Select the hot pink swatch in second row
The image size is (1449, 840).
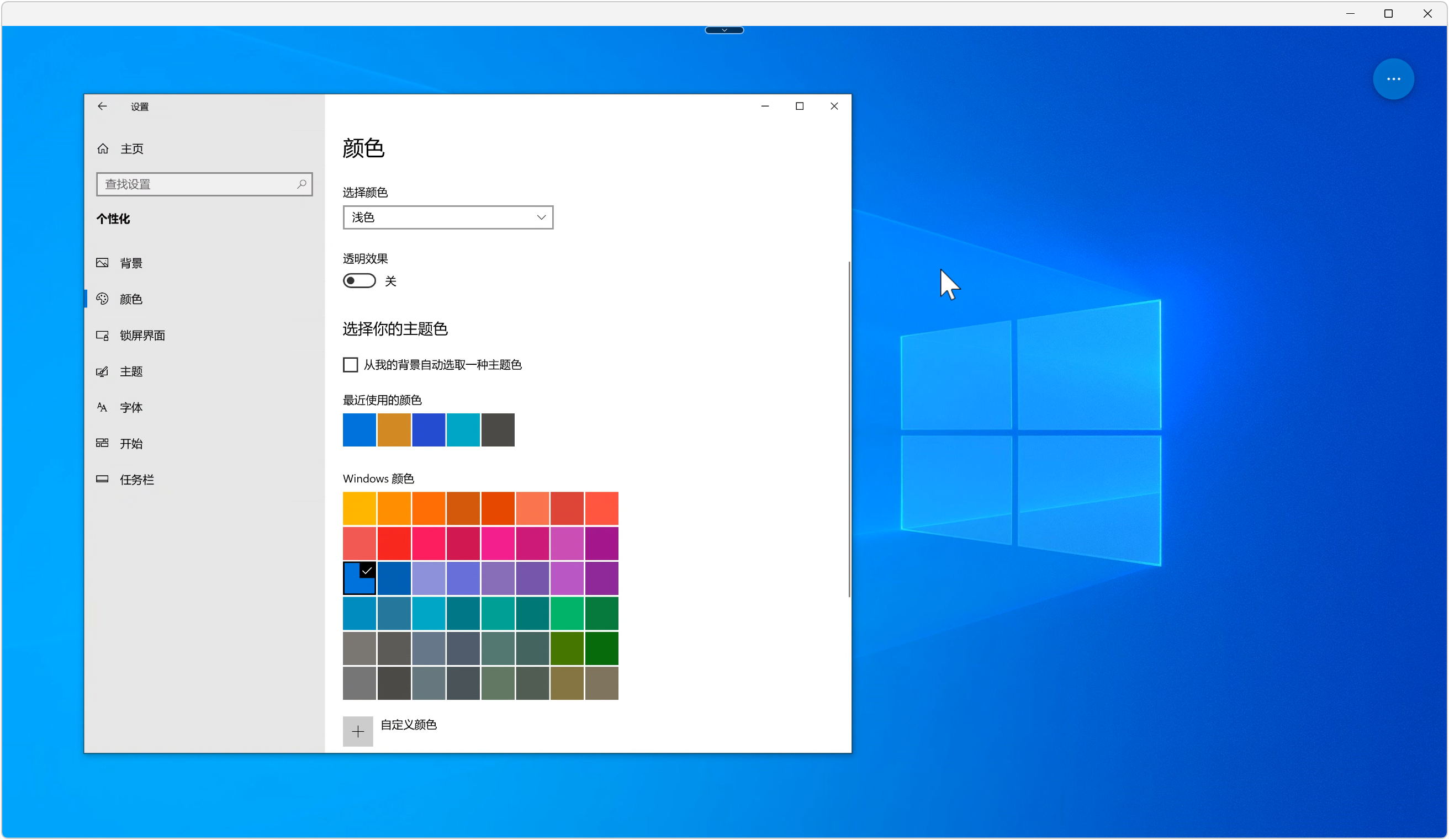[x=498, y=544]
